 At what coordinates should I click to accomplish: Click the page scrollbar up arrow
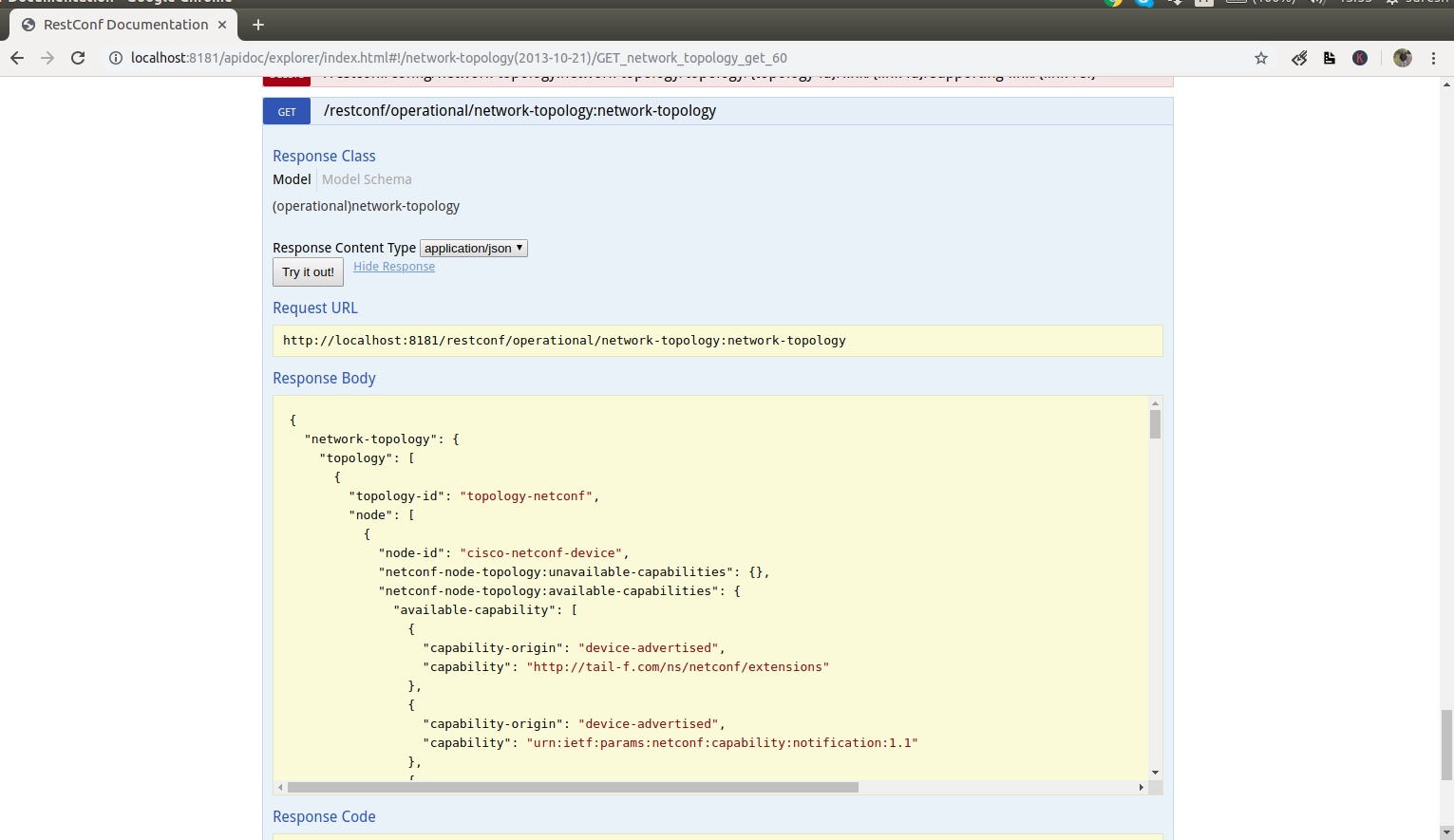pyautogui.click(x=1446, y=84)
